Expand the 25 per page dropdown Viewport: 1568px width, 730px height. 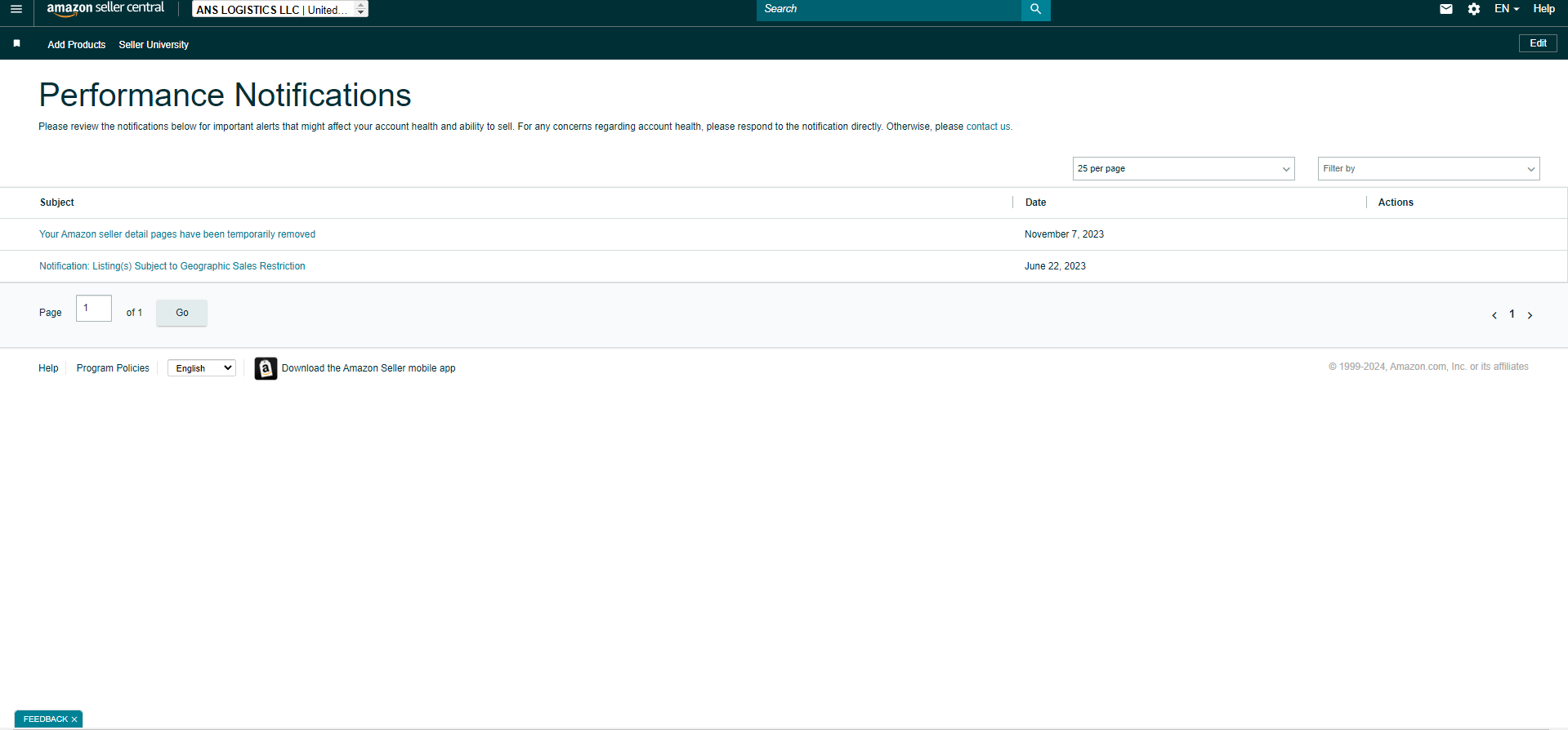(1183, 168)
